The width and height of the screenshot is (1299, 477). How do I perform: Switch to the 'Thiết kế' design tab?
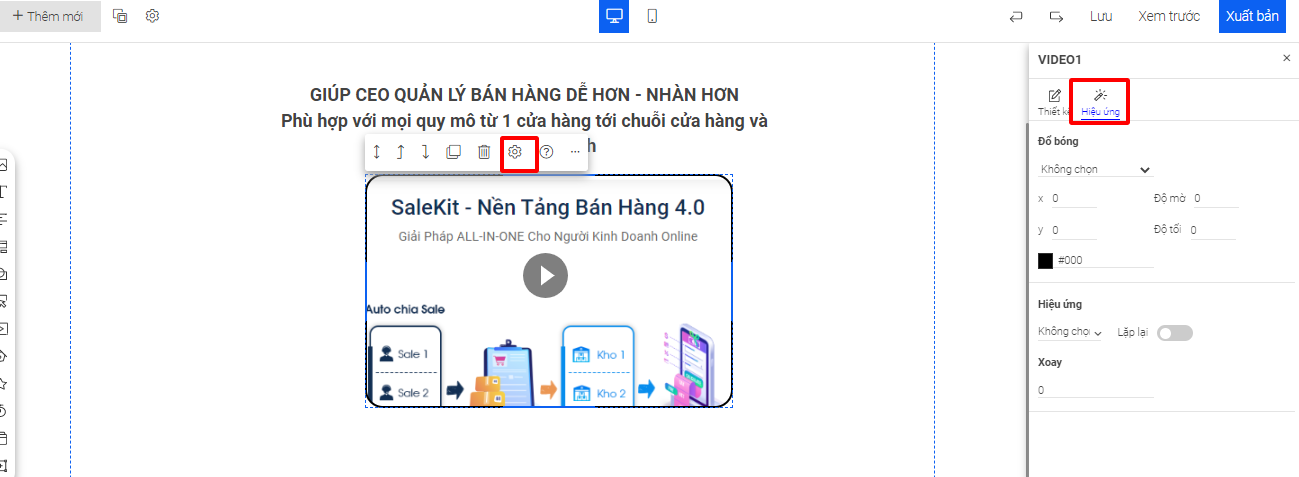pyautogui.click(x=1053, y=102)
